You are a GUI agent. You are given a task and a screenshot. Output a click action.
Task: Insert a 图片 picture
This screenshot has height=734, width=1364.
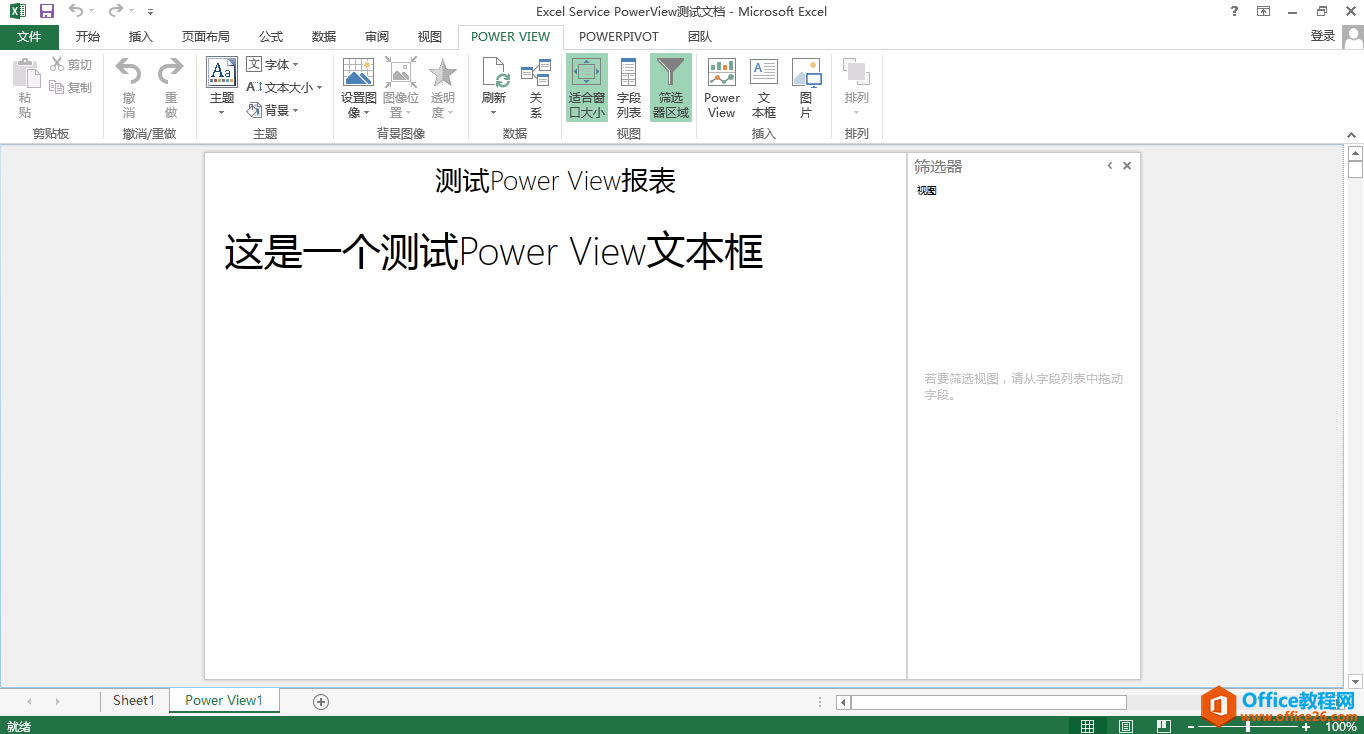click(x=805, y=87)
